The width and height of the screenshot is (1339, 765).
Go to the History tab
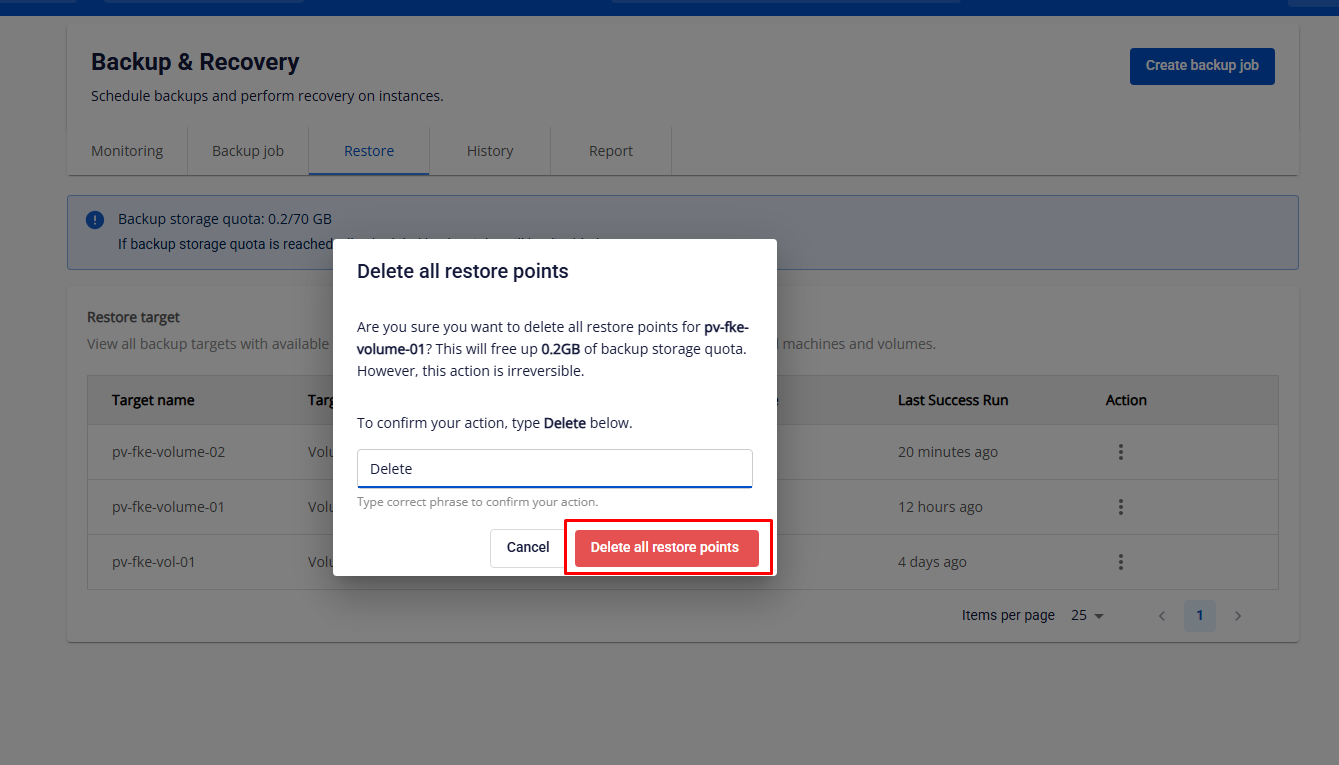coord(490,151)
